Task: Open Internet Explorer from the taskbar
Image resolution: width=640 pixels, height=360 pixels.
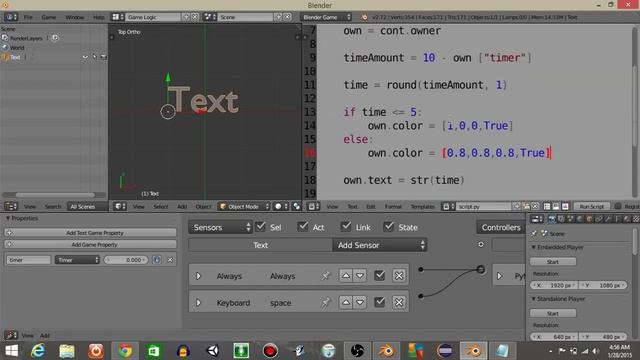Action: click(x=38, y=351)
